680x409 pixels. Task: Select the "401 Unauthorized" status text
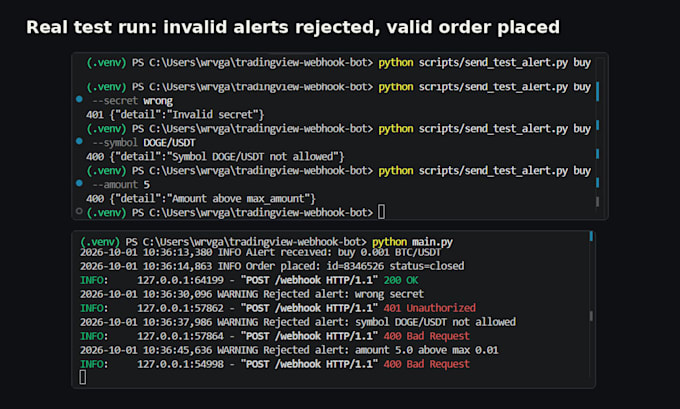(x=429, y=308)
